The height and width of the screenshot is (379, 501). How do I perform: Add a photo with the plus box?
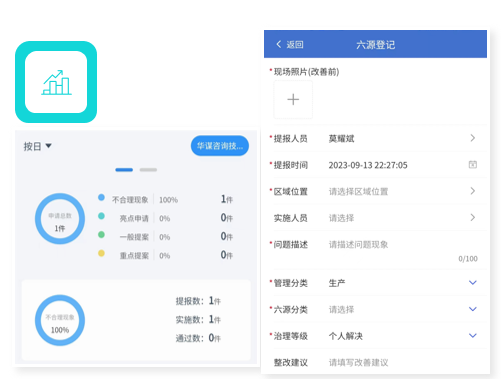pos(293,99)
